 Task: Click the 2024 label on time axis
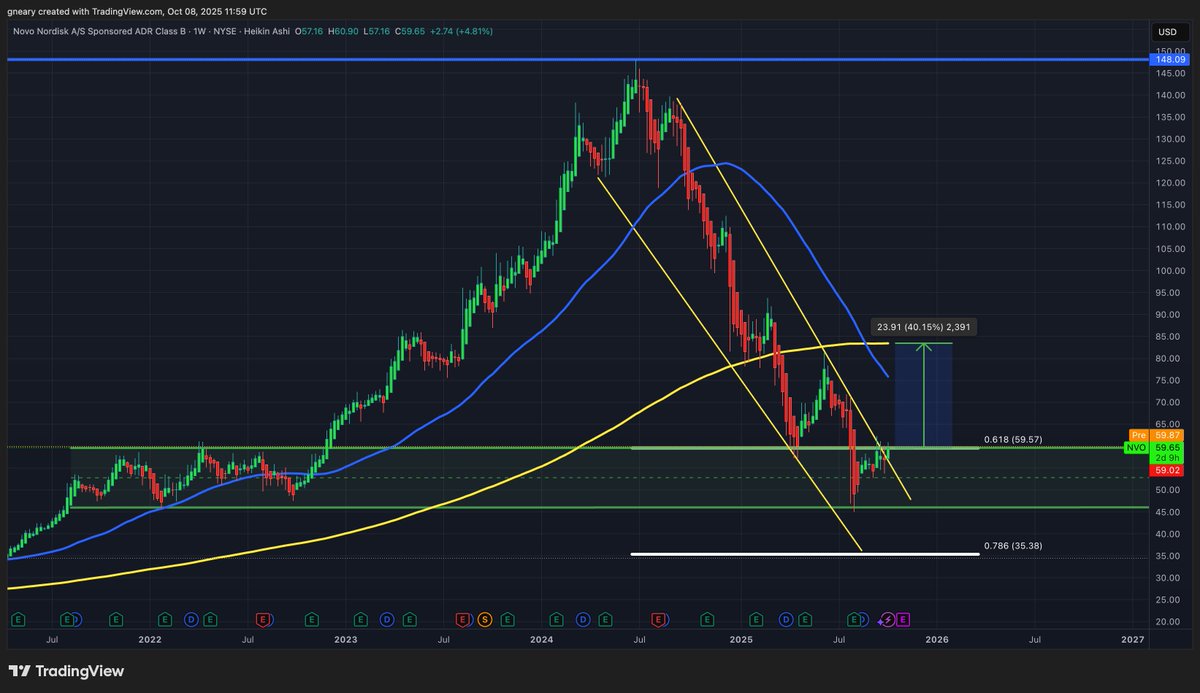[543, 638]
